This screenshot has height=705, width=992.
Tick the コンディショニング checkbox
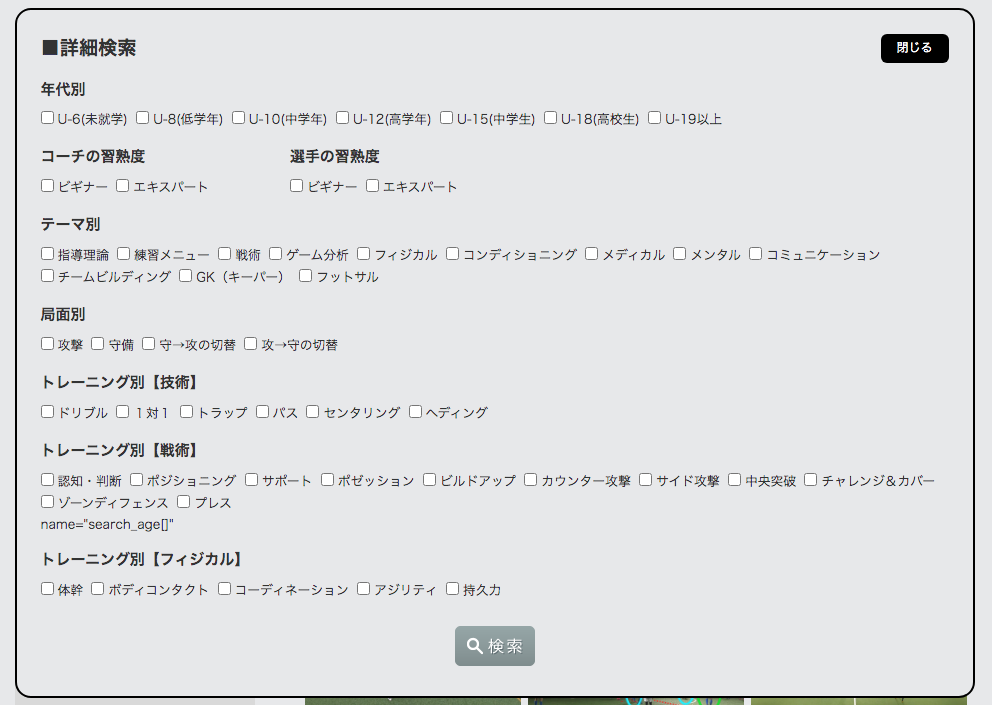452,254
